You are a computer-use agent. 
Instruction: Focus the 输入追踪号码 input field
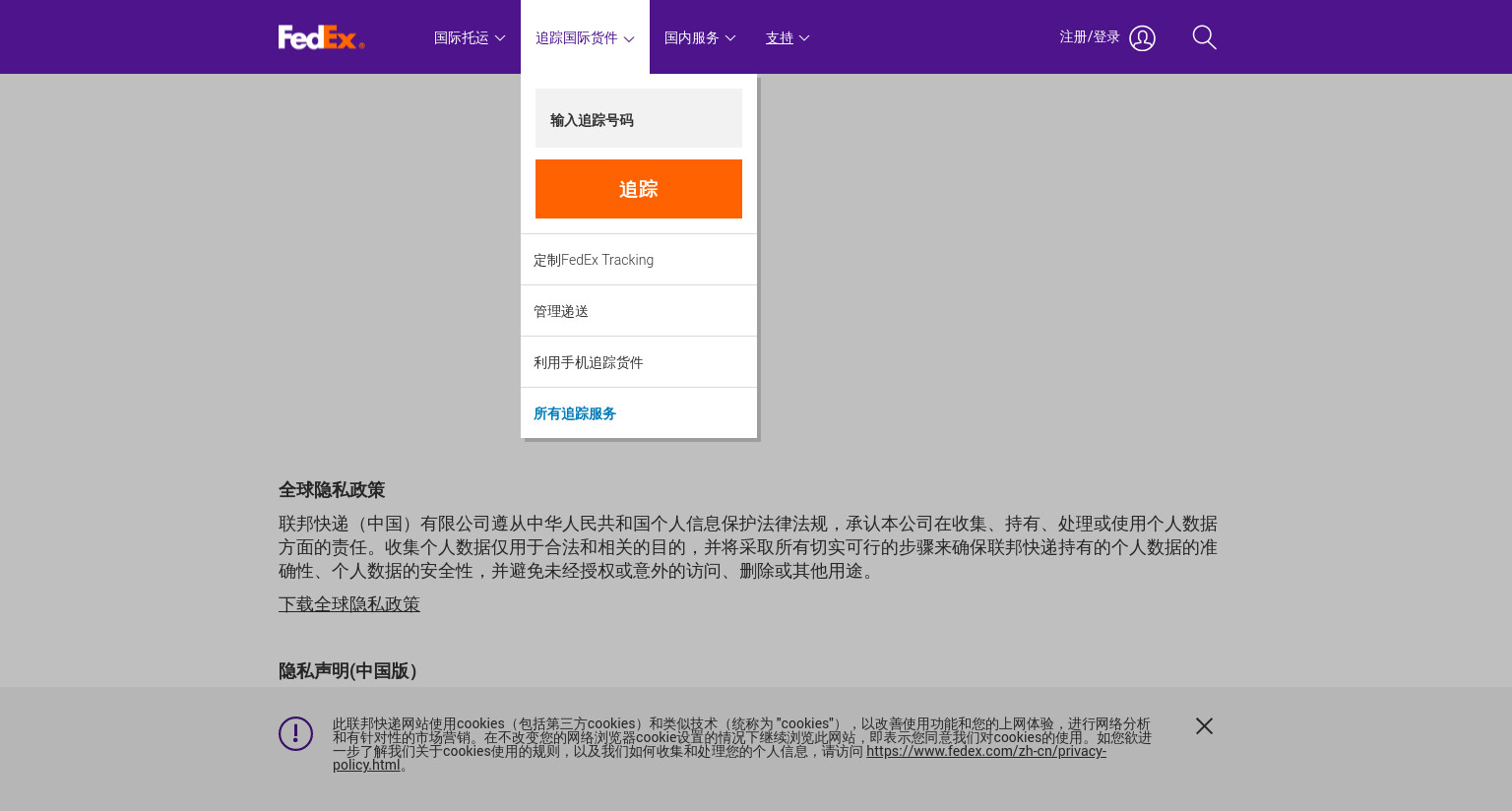[639, 118]
